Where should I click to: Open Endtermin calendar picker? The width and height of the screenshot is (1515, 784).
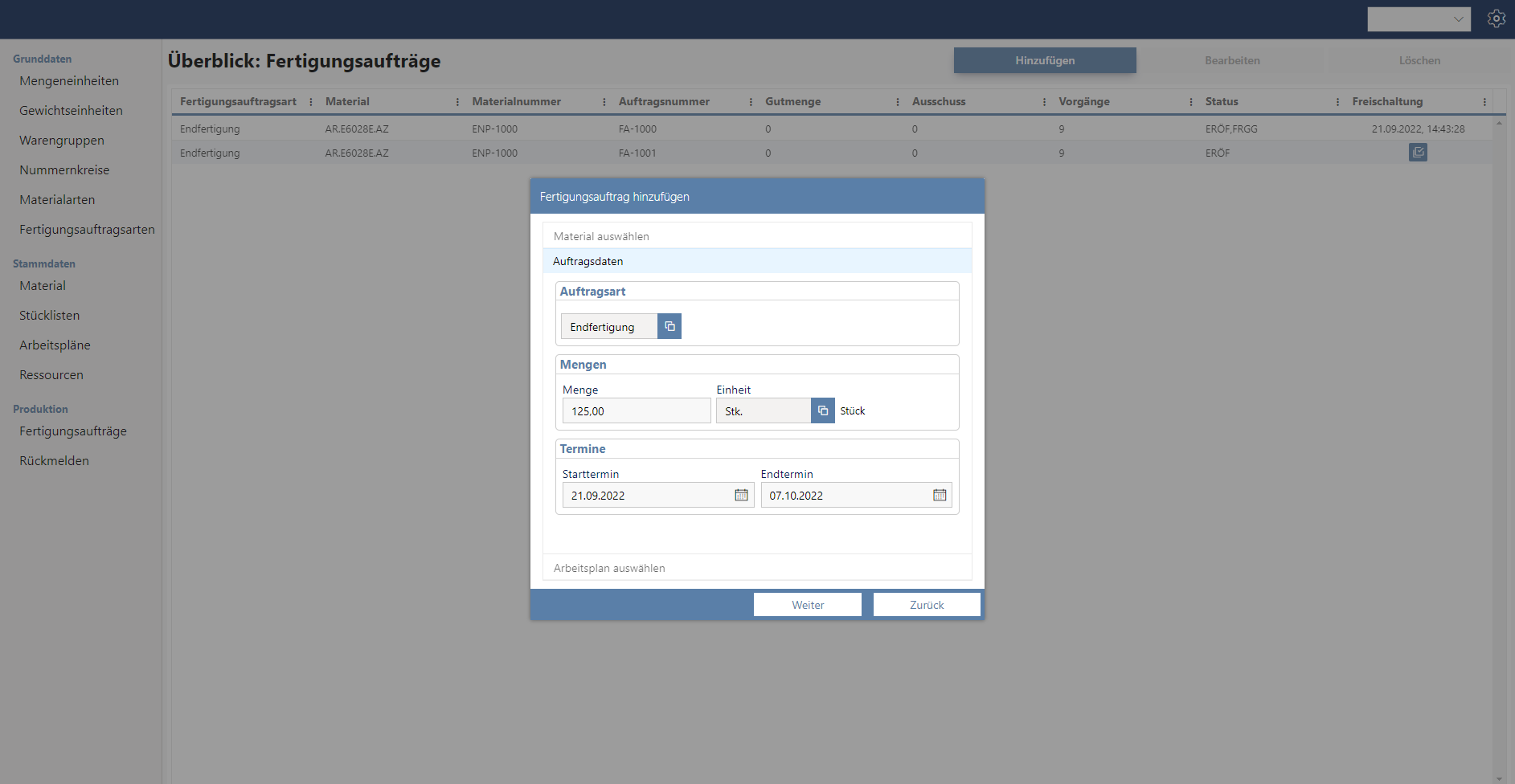click(940, 495)
